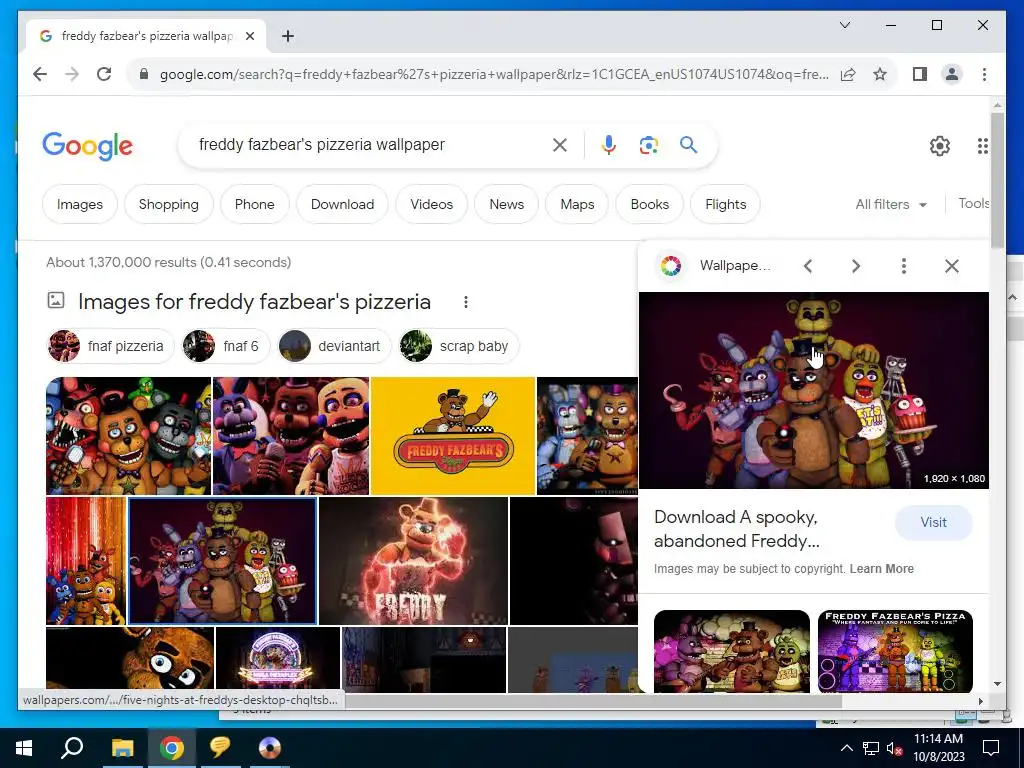Close the image preview panel

coord(952,266)
